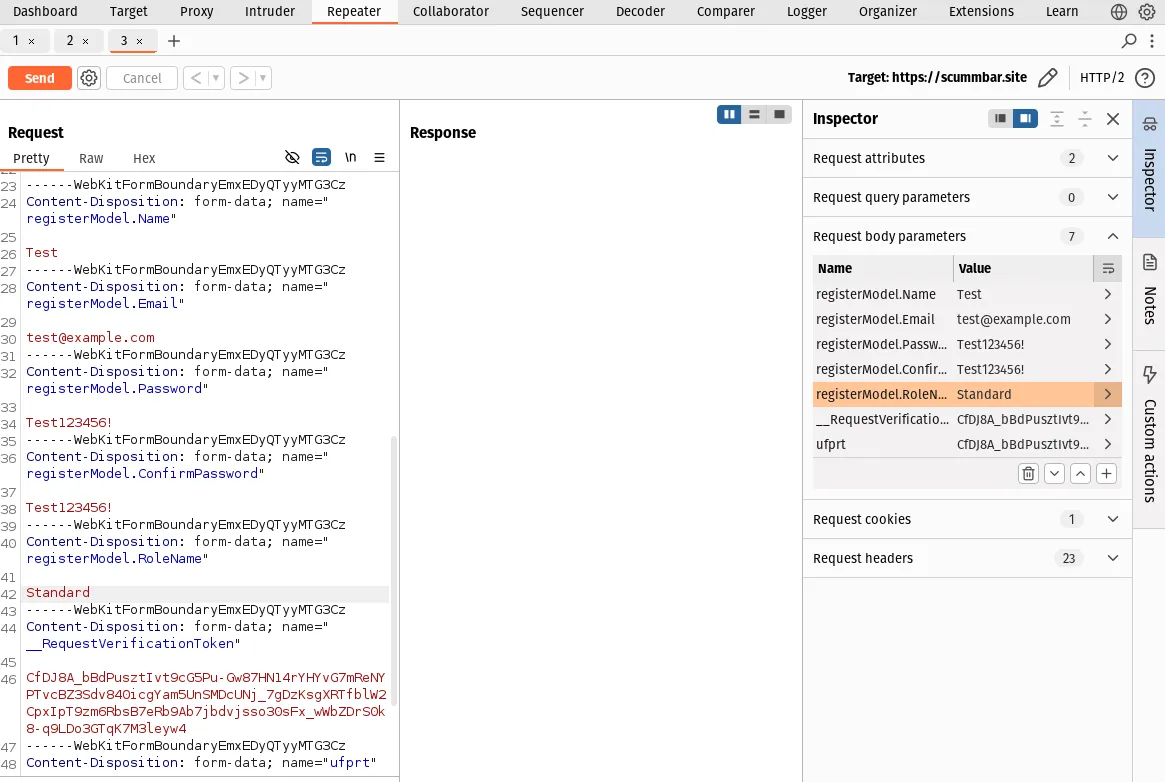
Task: Edit target with the pencil icon
Action: (x=1048, y=77)
